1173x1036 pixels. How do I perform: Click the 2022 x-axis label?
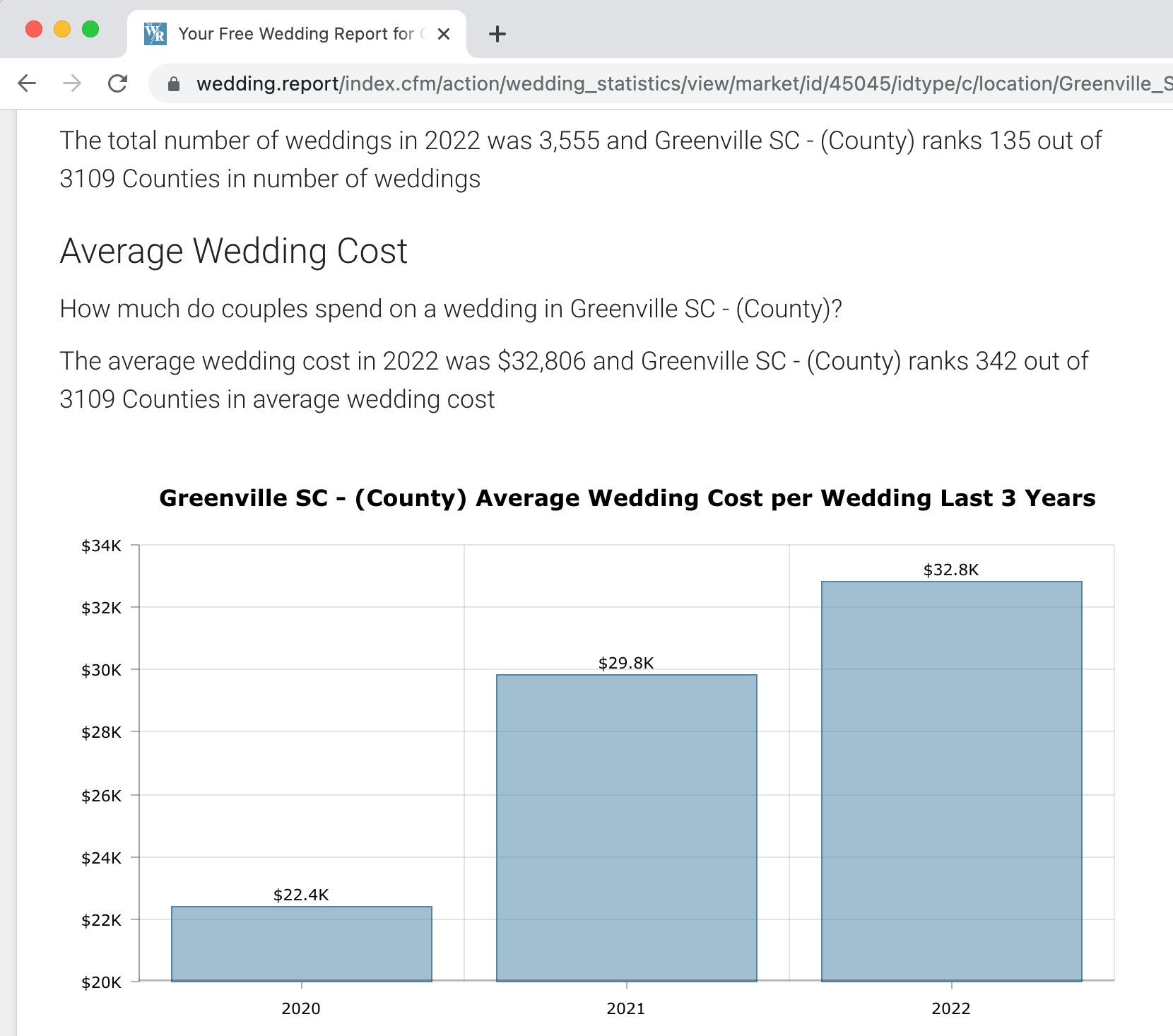[x=951, y=1008]
